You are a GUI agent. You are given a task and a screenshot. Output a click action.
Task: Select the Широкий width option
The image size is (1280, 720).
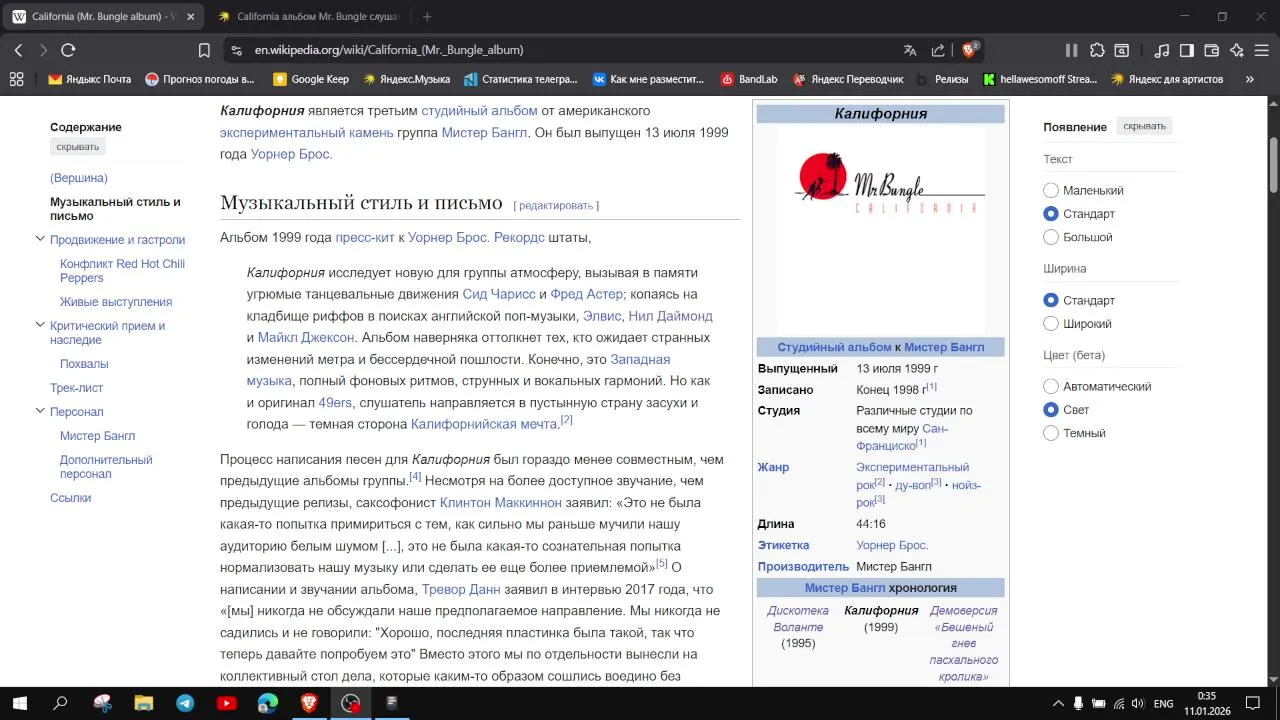(1051, 324)
